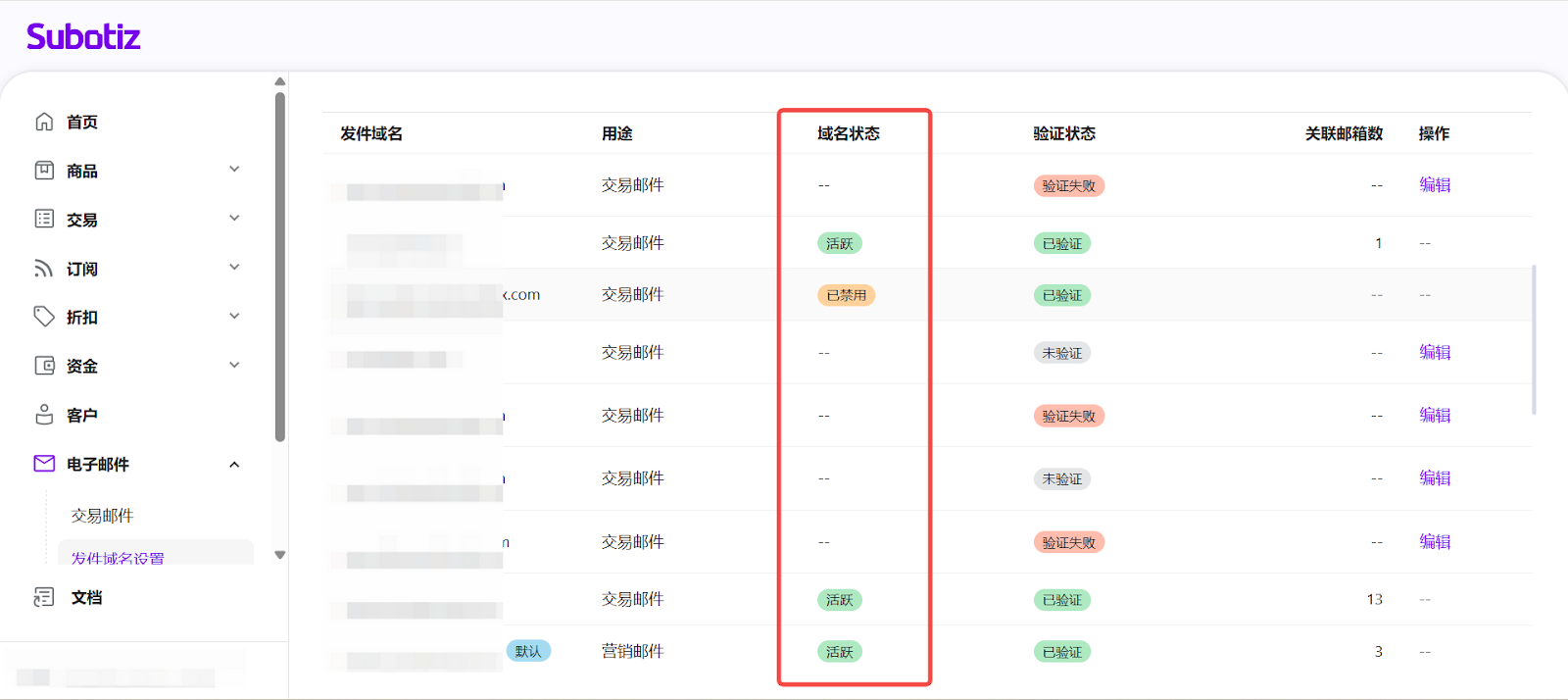
Task: Select 发件域名设置 submenu item
Action: click(x=118, y=557)
